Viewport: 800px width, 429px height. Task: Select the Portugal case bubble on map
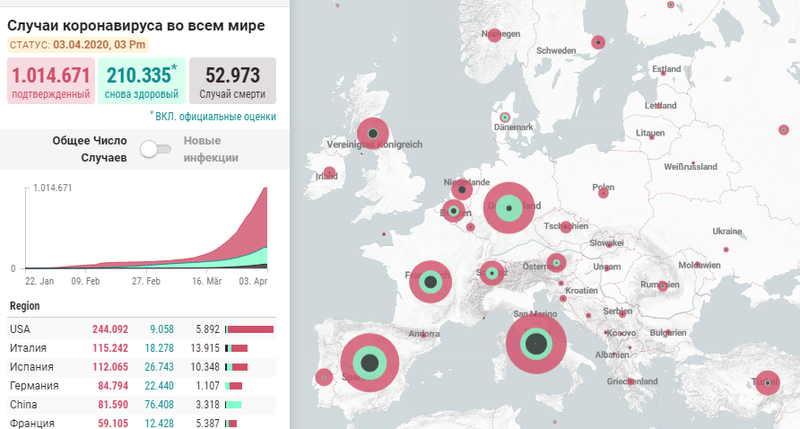pyautogui.click(x=323, y=378)
